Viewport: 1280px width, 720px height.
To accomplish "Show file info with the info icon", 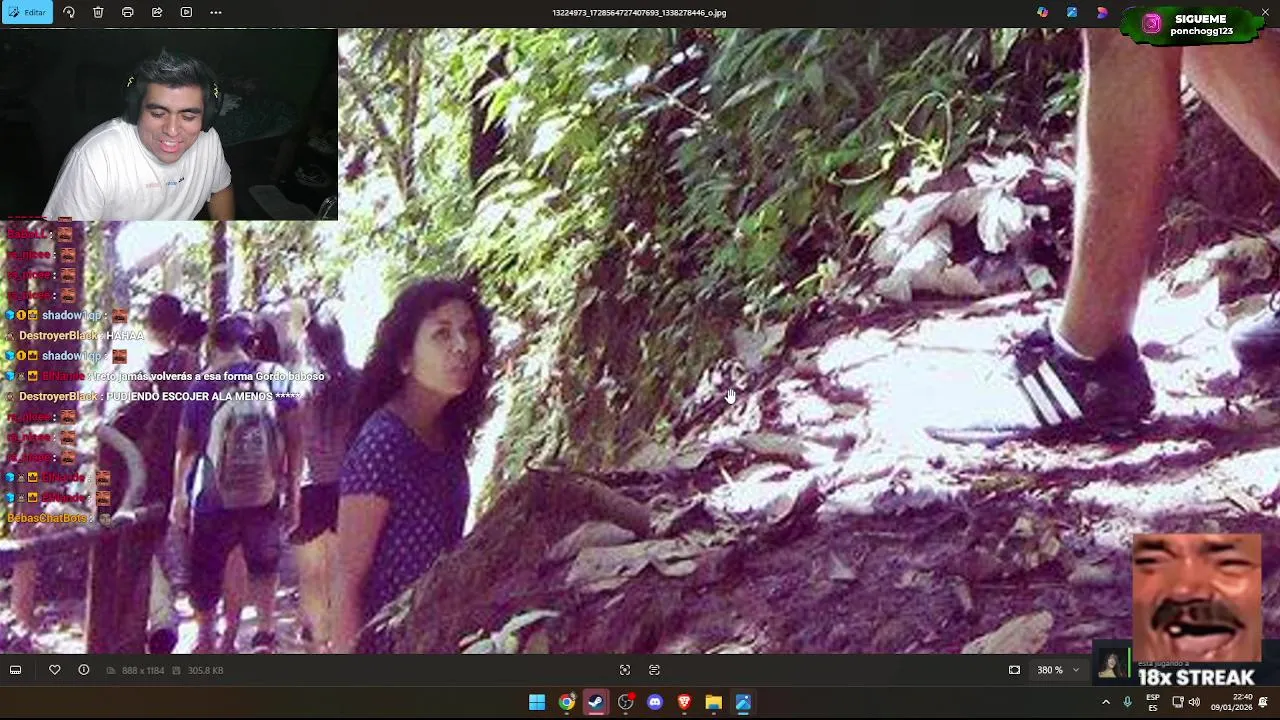I will click(x=84, y=670).
